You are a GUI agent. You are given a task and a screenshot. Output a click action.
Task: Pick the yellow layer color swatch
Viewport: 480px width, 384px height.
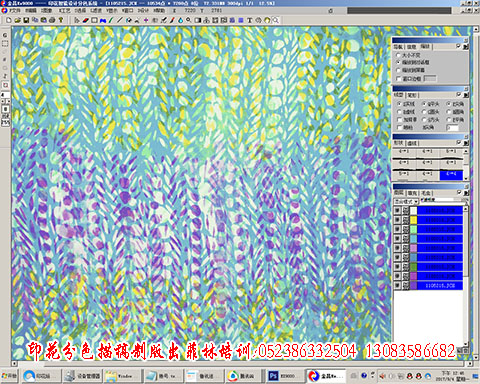tap(413, 220)
